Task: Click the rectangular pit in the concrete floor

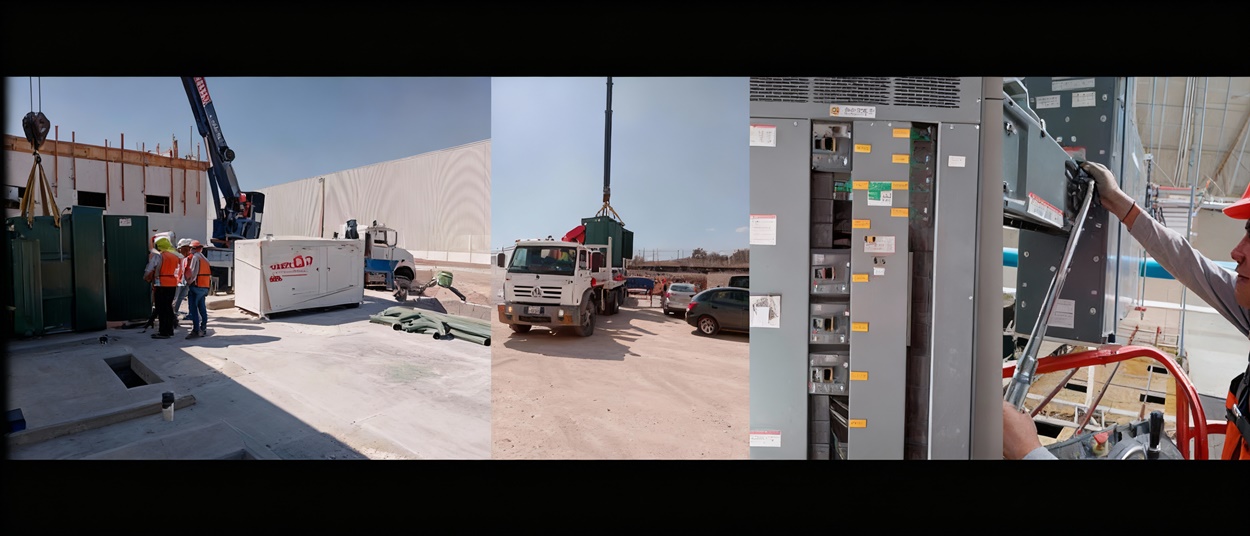Action: [129, 373]
